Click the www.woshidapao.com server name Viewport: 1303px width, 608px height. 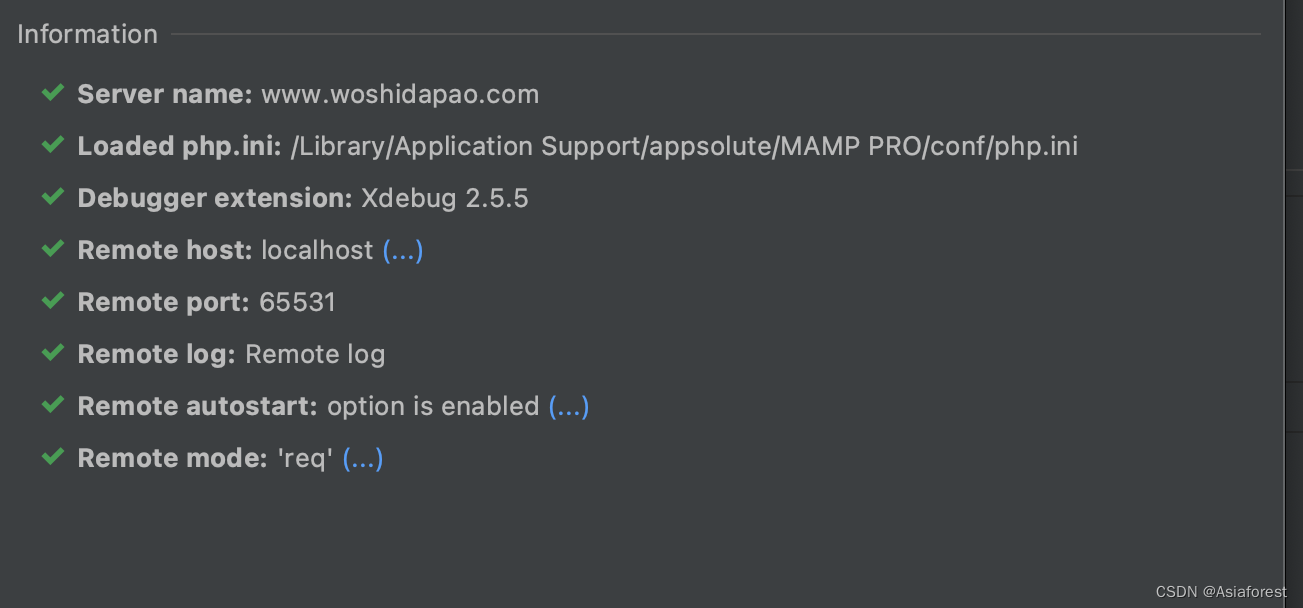(399, 93)
